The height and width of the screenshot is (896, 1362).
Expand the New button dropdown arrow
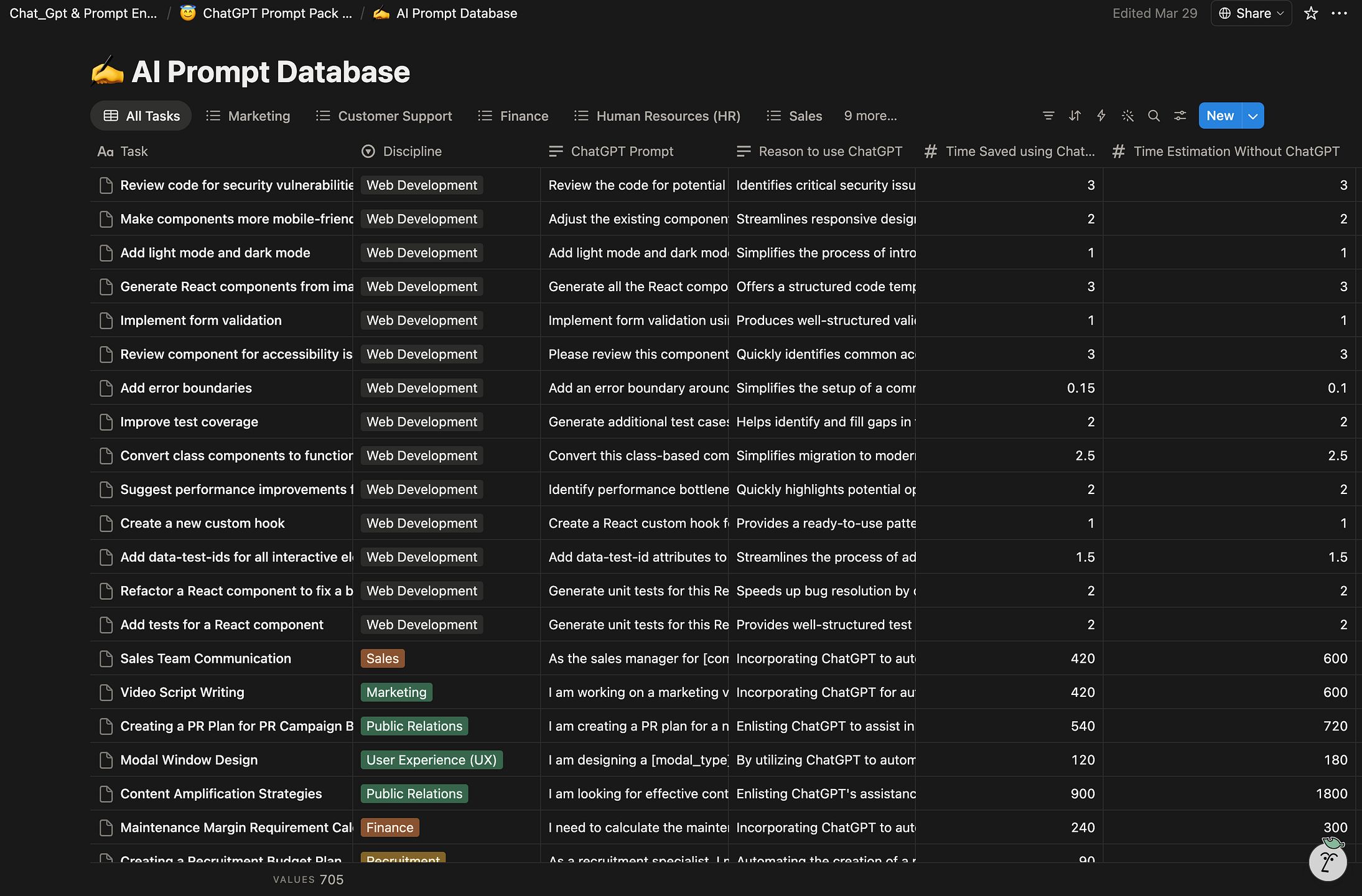click(1252, 116)
